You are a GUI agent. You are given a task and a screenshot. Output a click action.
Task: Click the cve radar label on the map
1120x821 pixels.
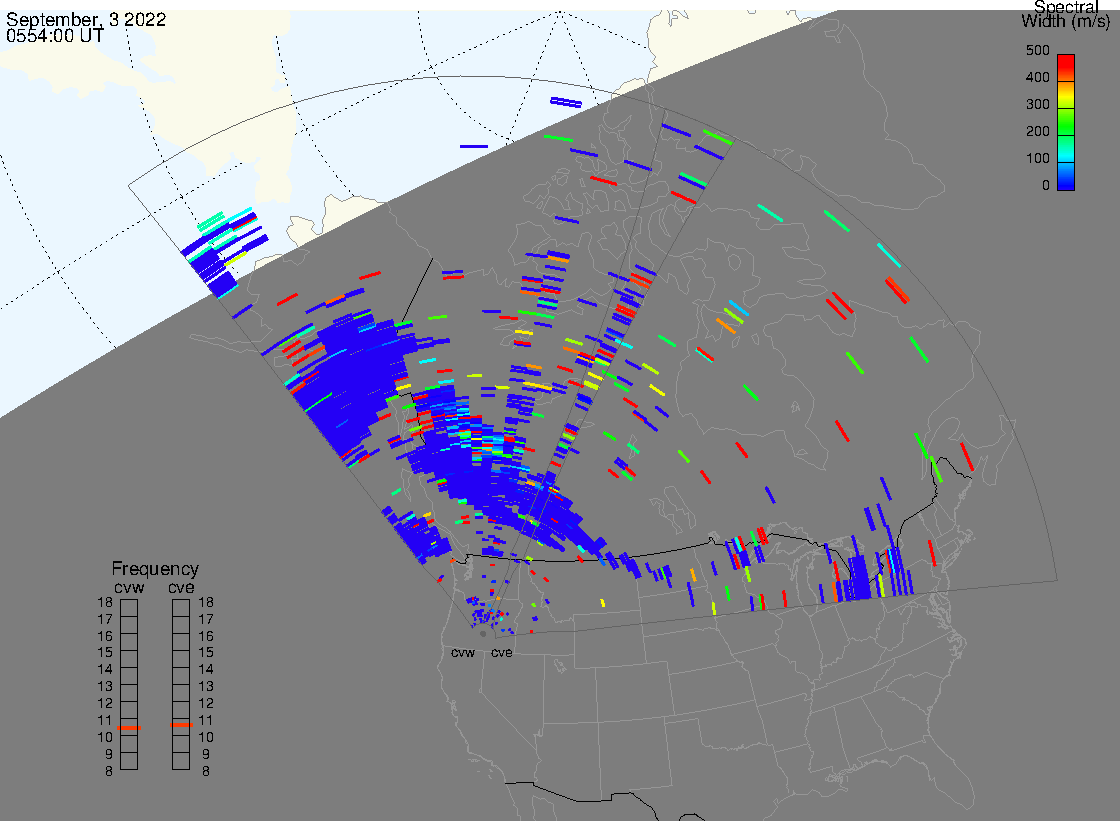coord(501,653)
